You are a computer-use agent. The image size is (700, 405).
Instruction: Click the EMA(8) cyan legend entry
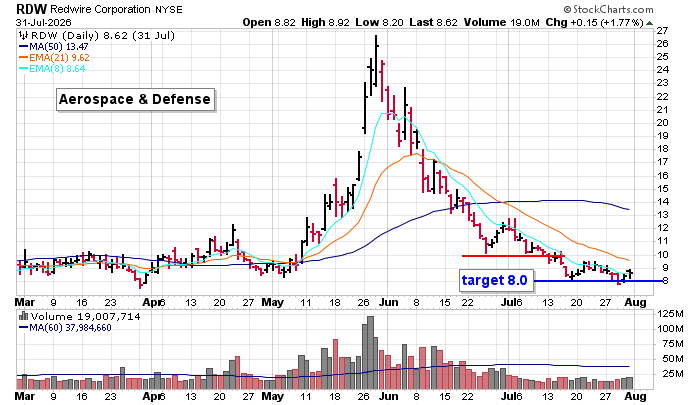[x=52, y=69]
